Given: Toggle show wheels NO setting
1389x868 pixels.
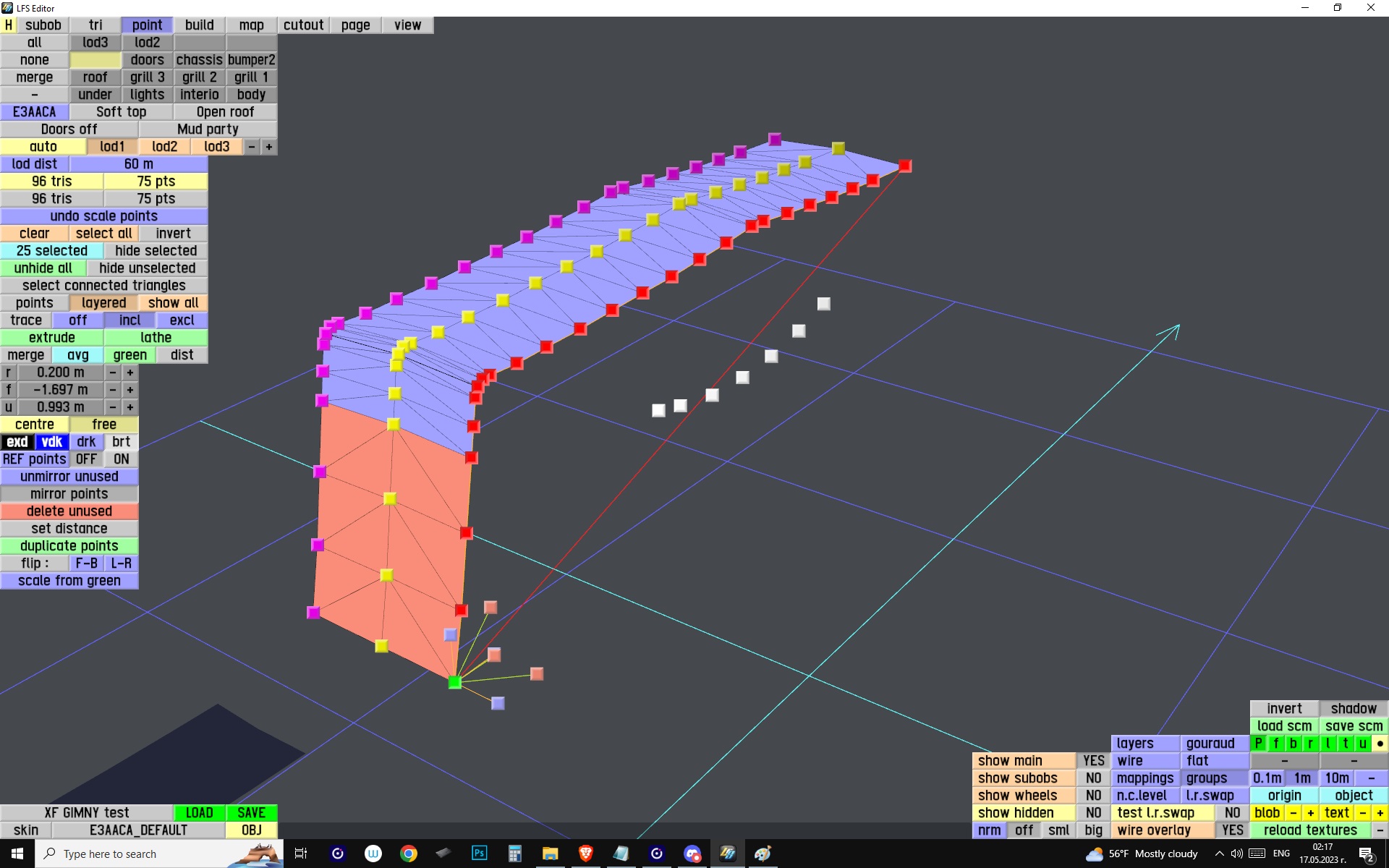Looking at the screenshot, I should point(1092,796).
